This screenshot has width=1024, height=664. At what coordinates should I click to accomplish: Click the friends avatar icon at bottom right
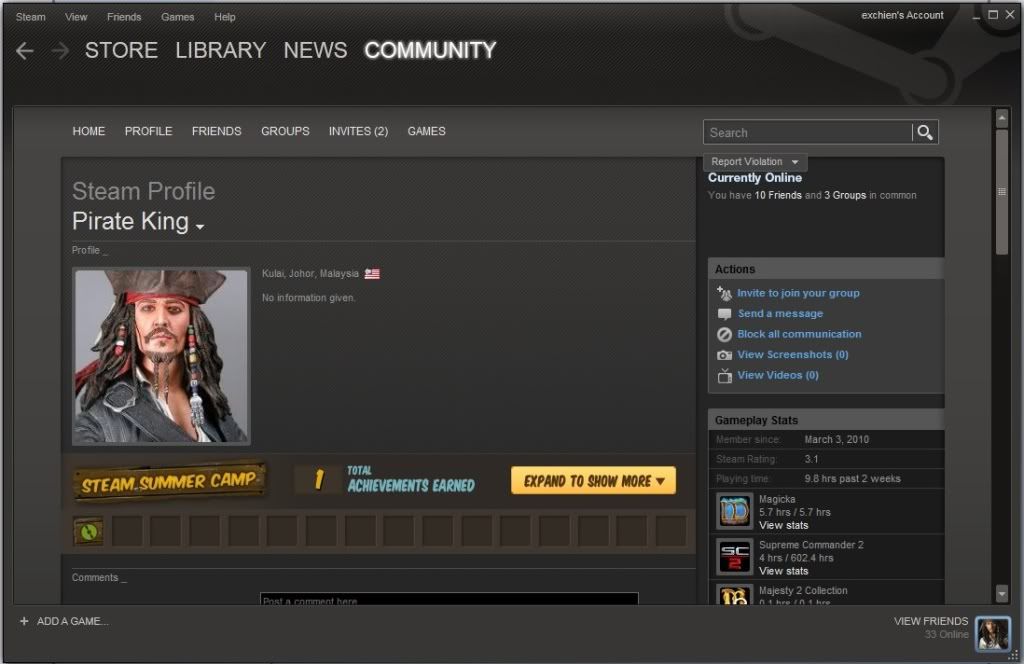pyautogui.click(x=993, y=634)
